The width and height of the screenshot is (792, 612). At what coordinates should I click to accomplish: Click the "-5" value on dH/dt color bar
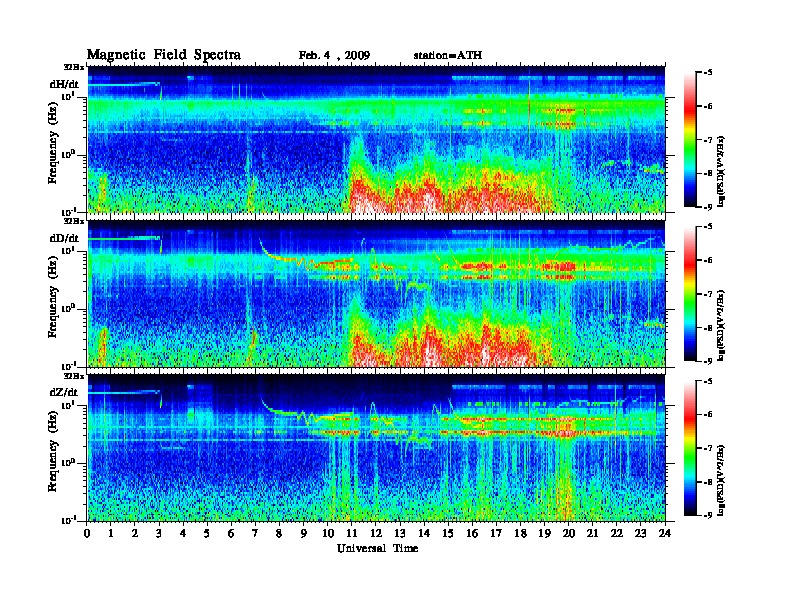708,73
